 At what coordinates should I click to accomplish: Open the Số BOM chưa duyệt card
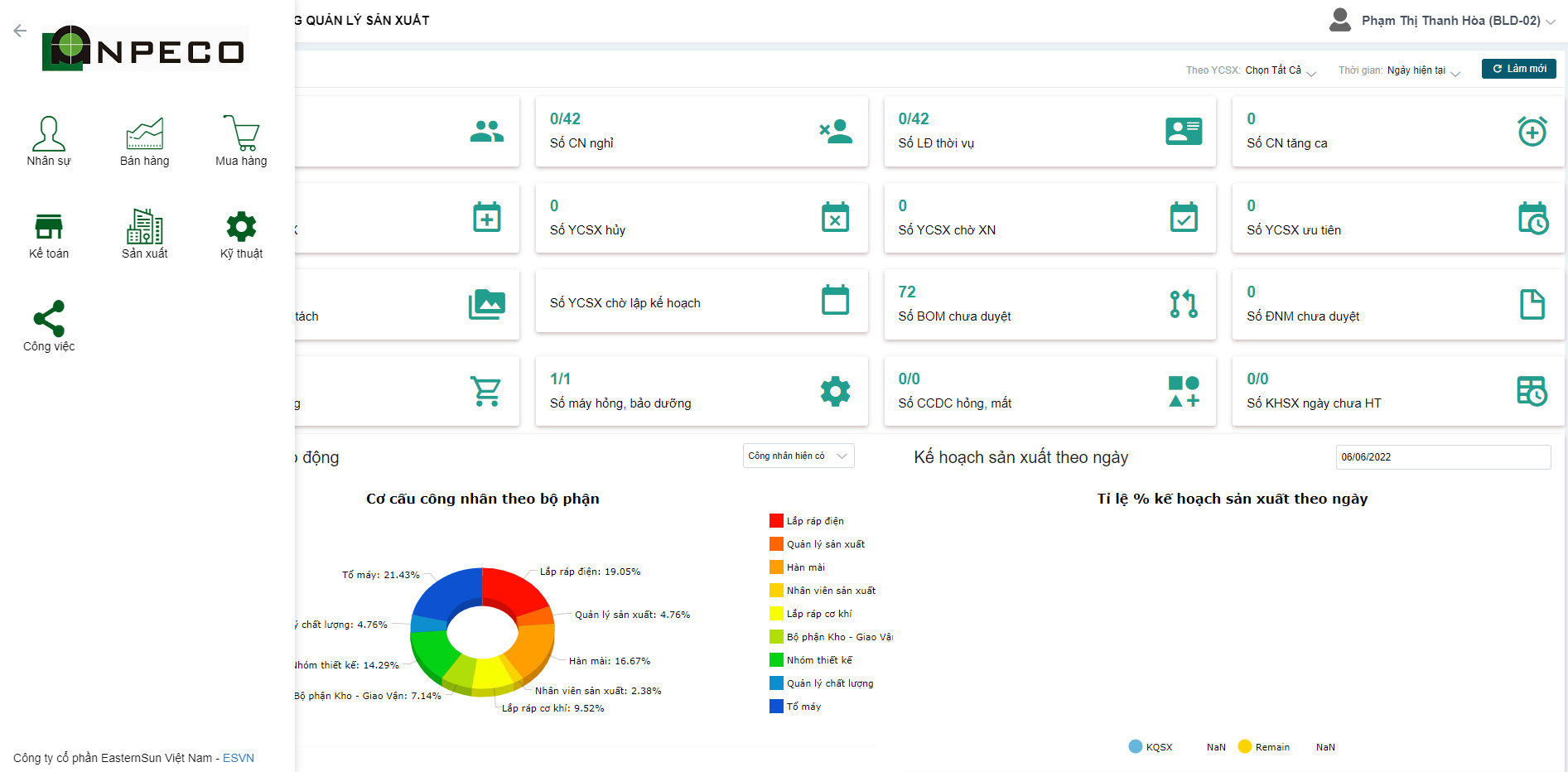[1049, 304]
